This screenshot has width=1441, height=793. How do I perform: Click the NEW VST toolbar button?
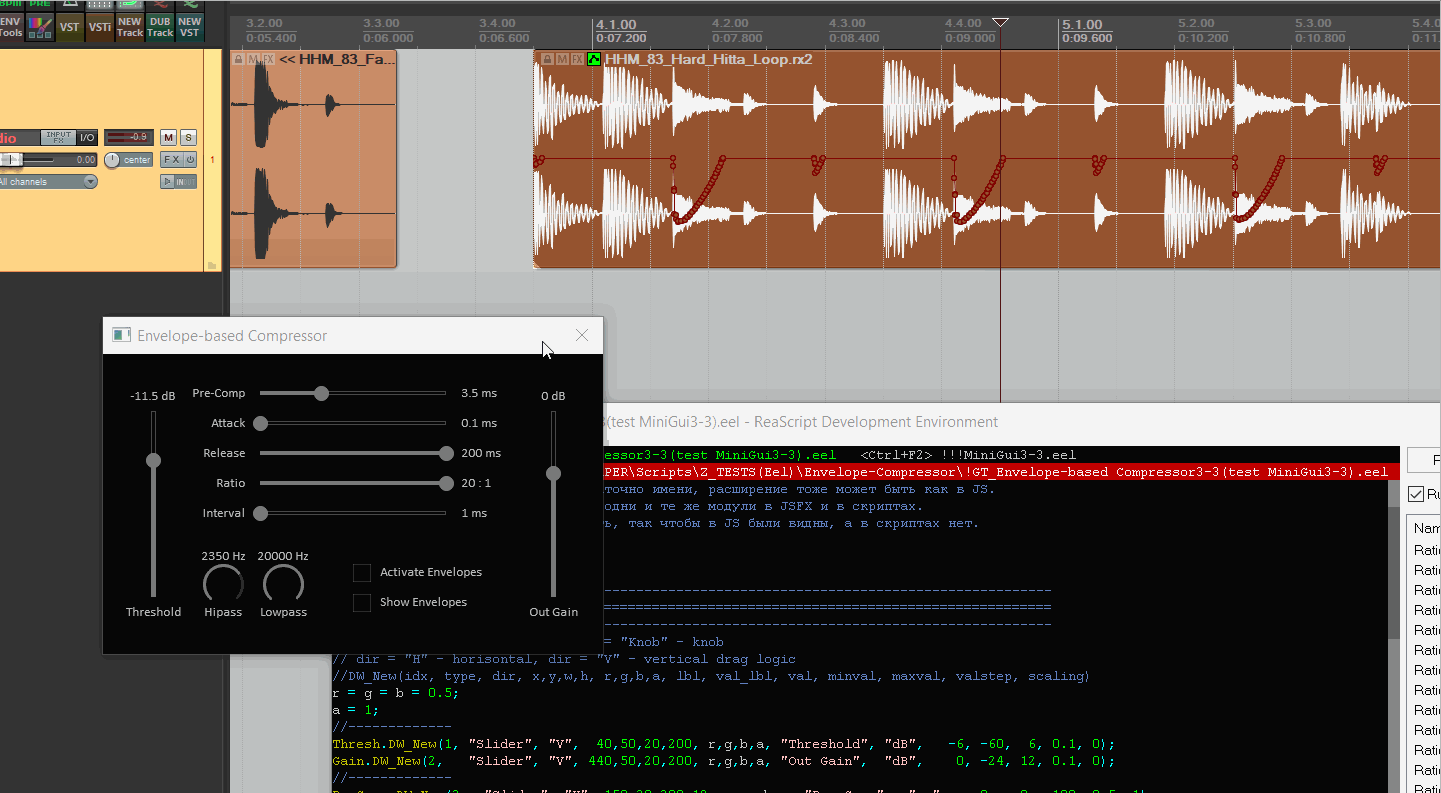pos(190,26)
